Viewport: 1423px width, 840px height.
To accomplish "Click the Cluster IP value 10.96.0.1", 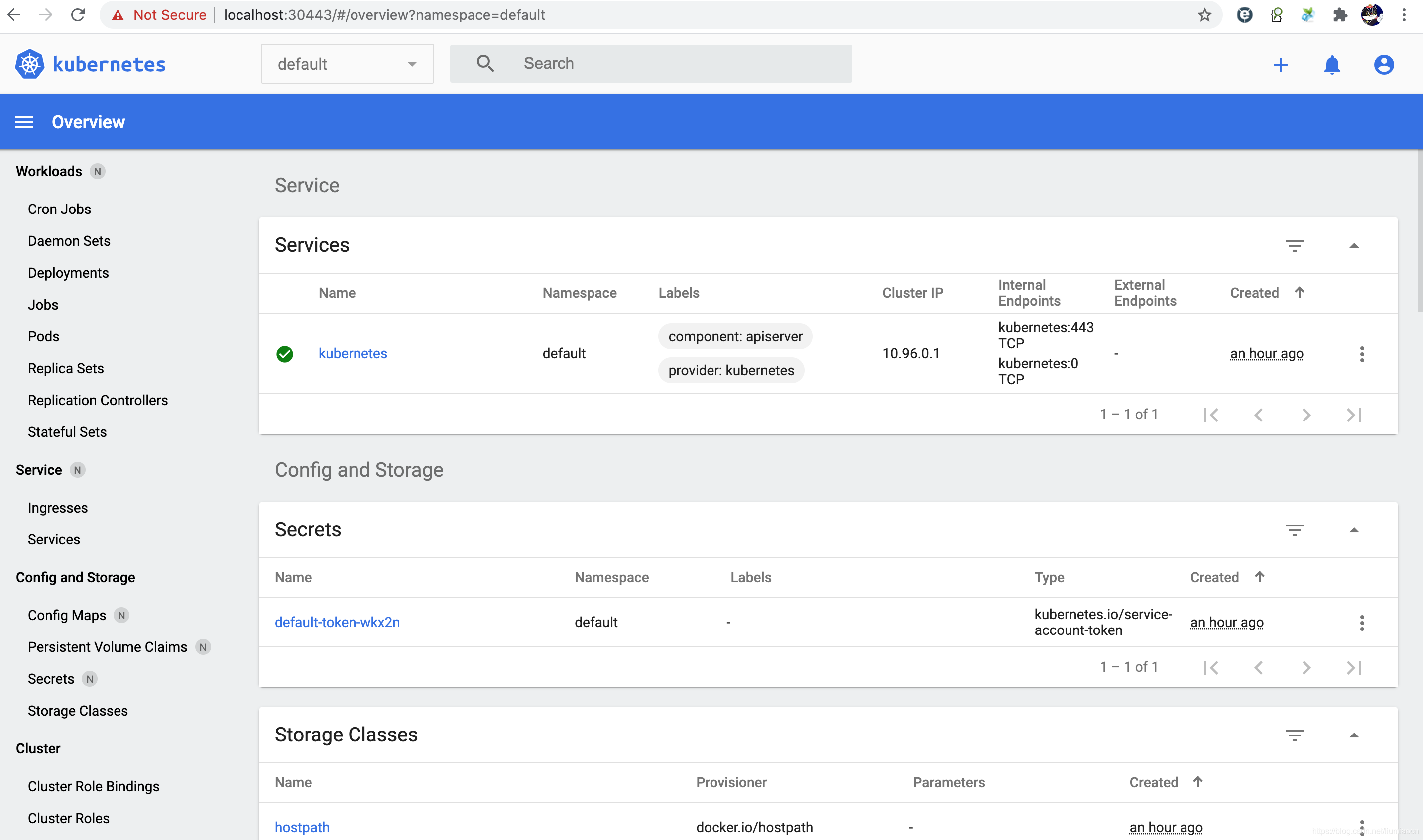I will coord(911,353).
